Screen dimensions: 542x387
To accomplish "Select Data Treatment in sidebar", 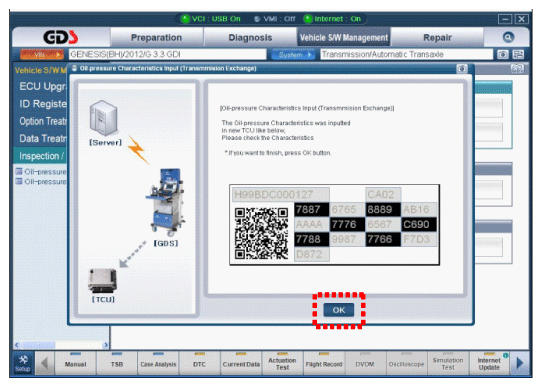I will (42, 139).
